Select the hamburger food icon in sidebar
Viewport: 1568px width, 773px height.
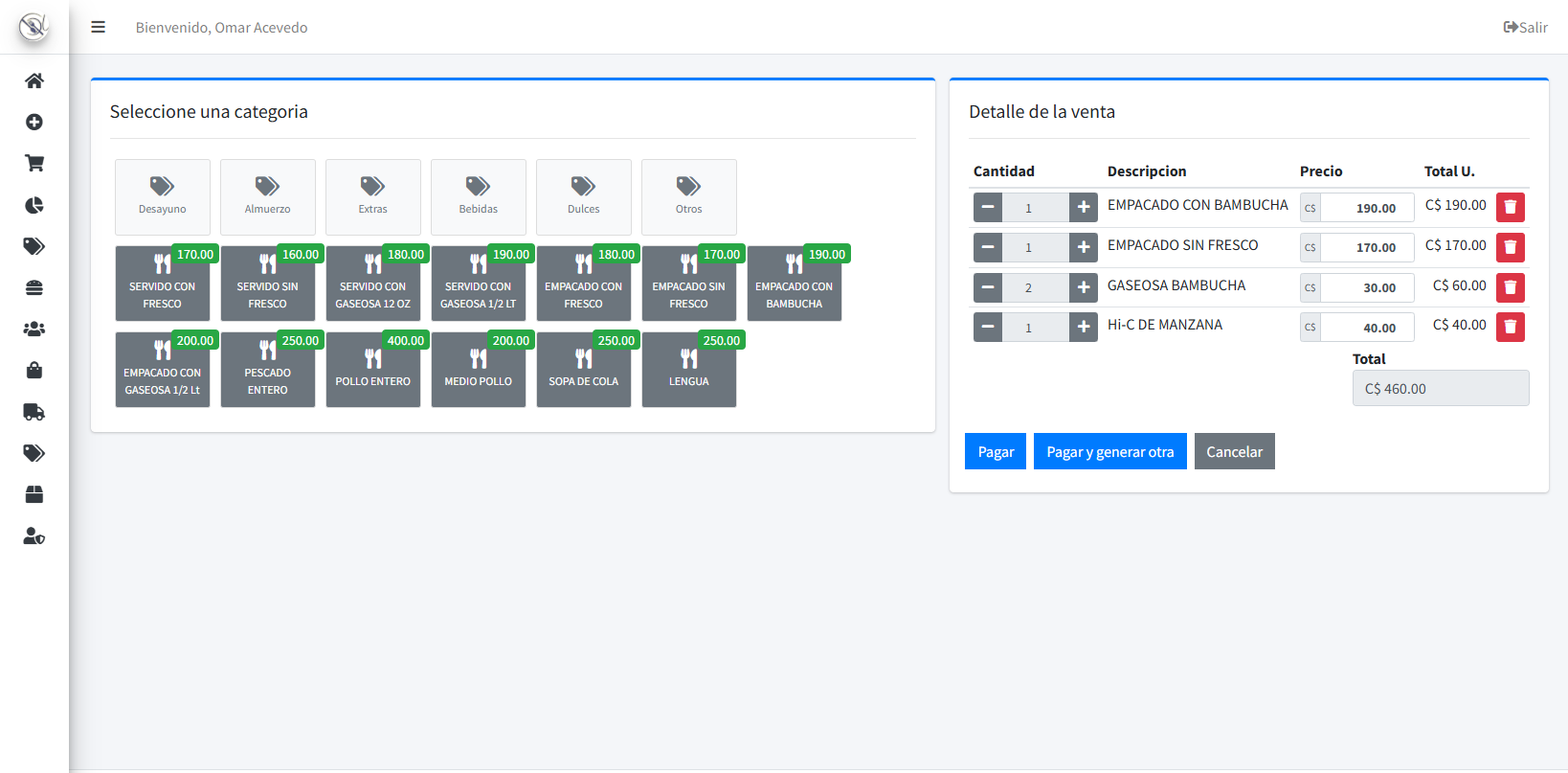34,287
